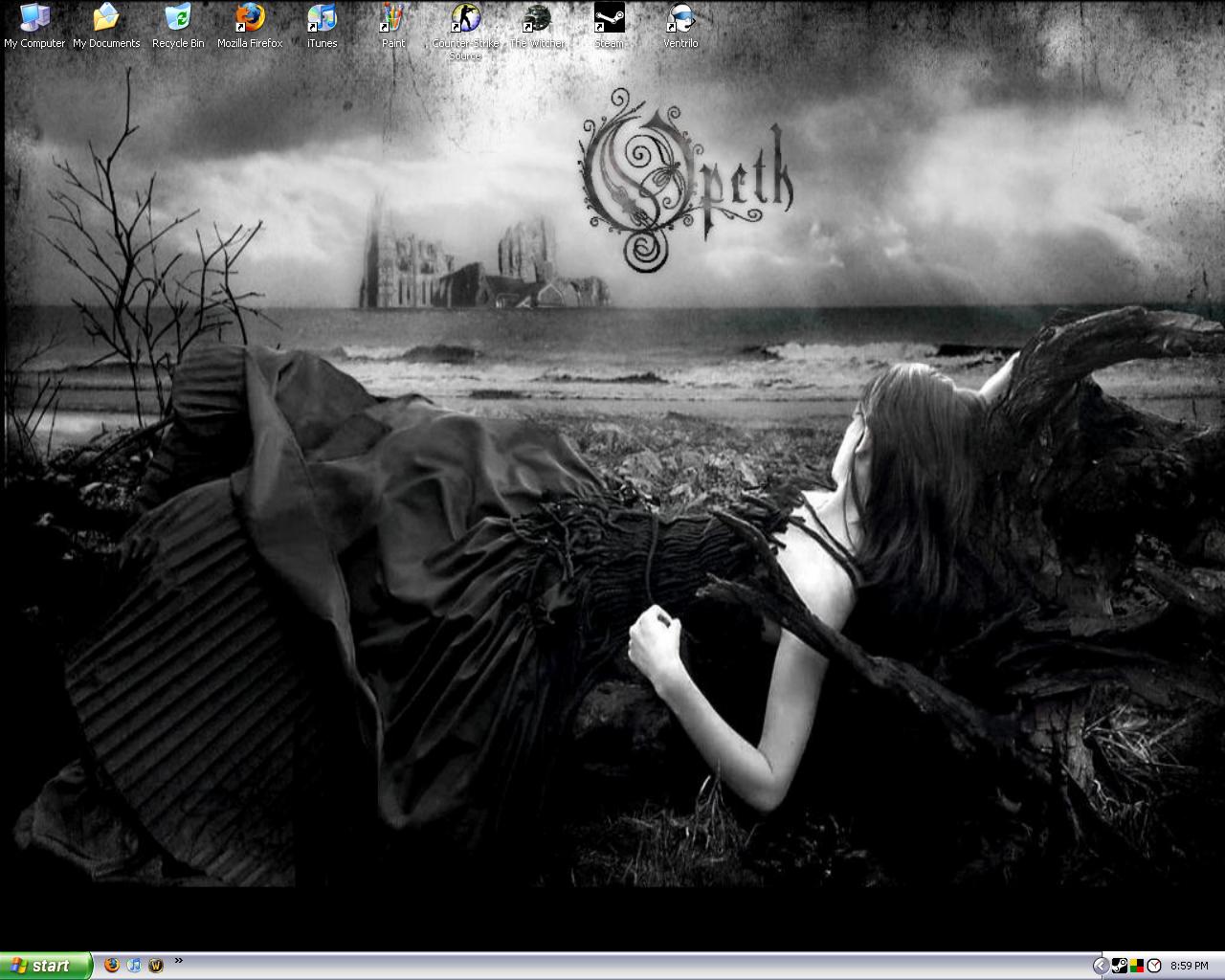This screenshot has width=1225, height=980.
Task: Click the 8:59 PM taskbar clock
Action: pyautogui.click(x=1190, y=966)
